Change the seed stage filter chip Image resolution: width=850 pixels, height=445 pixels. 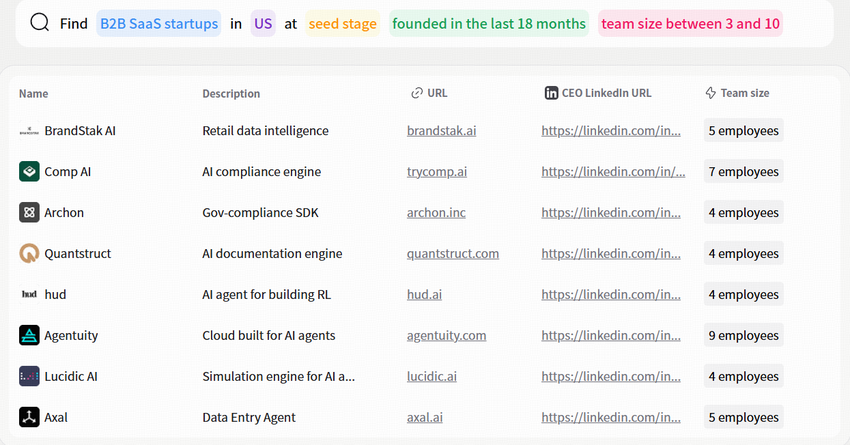click(343, 24)
